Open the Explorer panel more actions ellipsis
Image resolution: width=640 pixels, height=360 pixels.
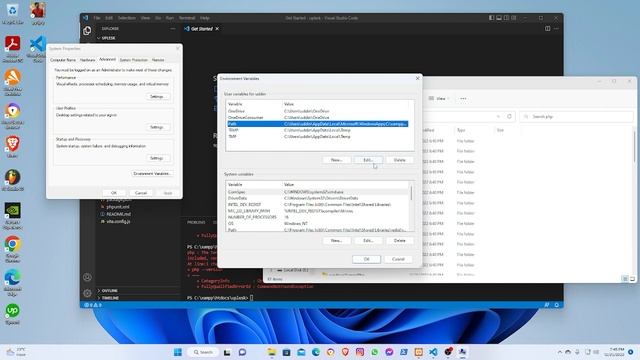[x=173, y=29]
